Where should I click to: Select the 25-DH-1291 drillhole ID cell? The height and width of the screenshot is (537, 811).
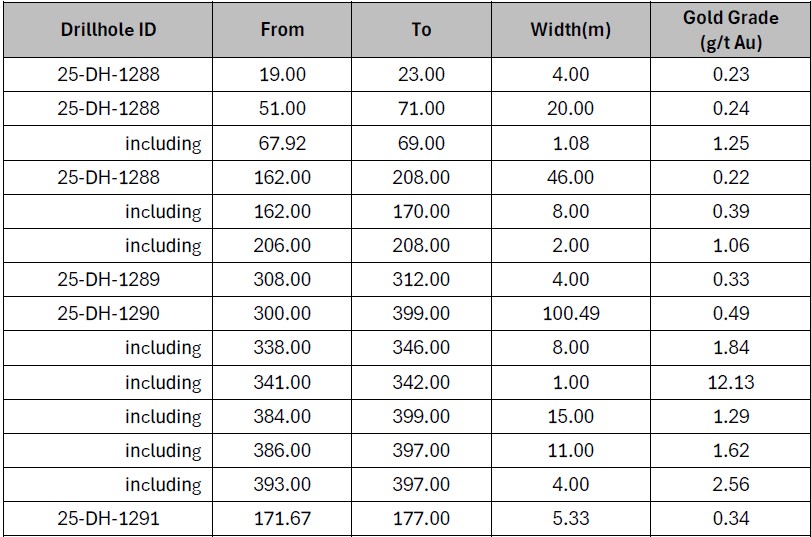(108, 518)
